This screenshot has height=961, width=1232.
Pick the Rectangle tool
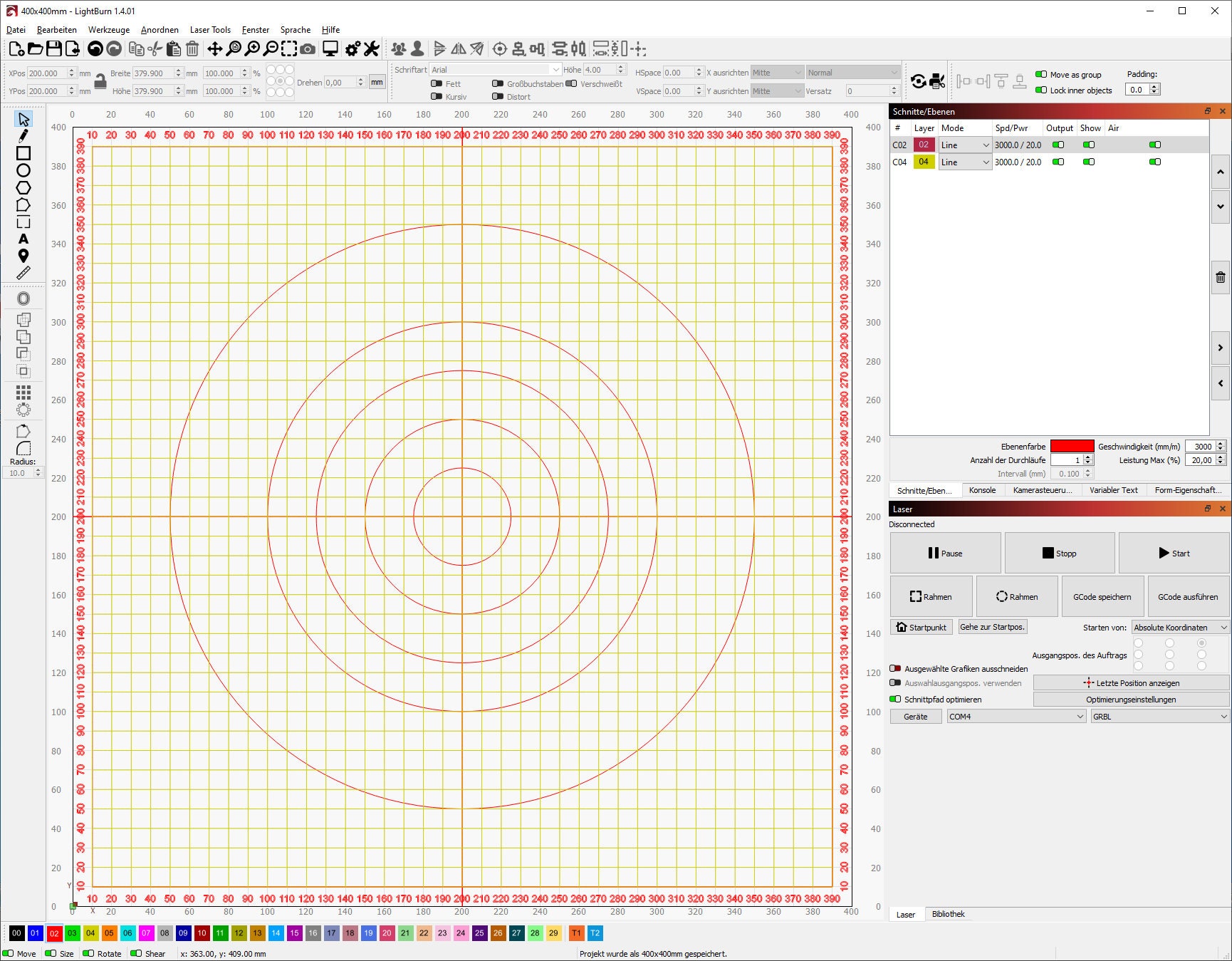pos(24,152)
